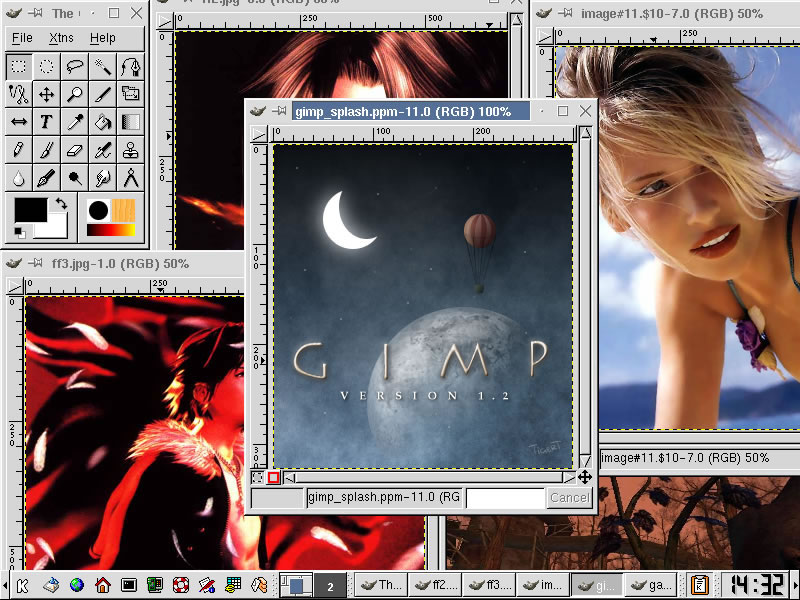Choose the Airbrush tool
Viewport: 800px width, 600px height.
tap(103, 150)
